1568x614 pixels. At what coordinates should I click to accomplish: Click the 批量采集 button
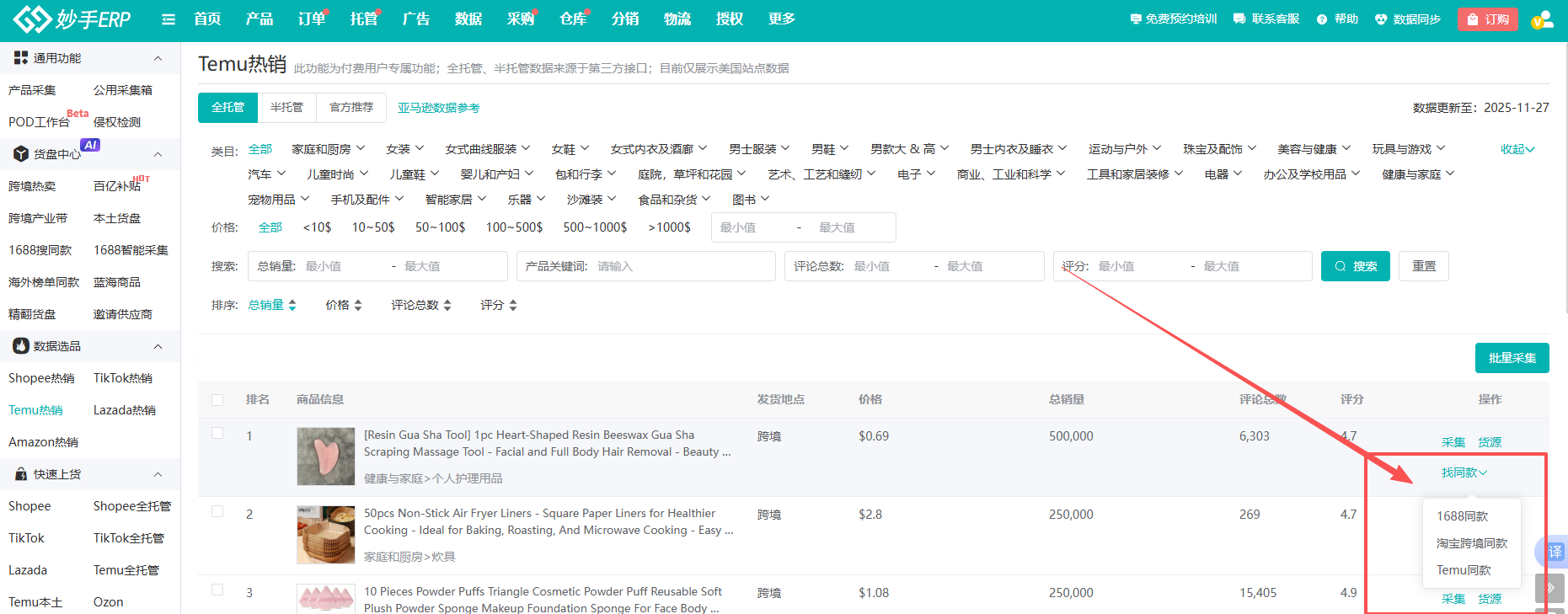point(1512,358)
